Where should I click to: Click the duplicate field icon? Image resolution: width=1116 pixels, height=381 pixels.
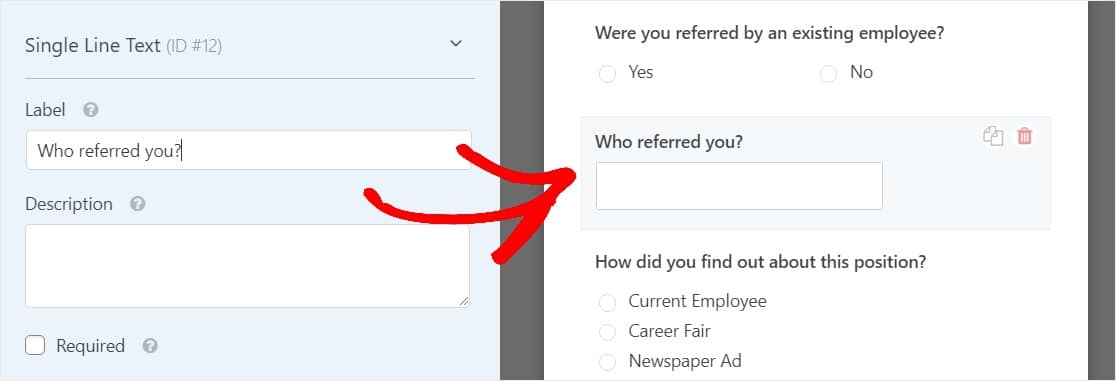[x=993, y=136]
